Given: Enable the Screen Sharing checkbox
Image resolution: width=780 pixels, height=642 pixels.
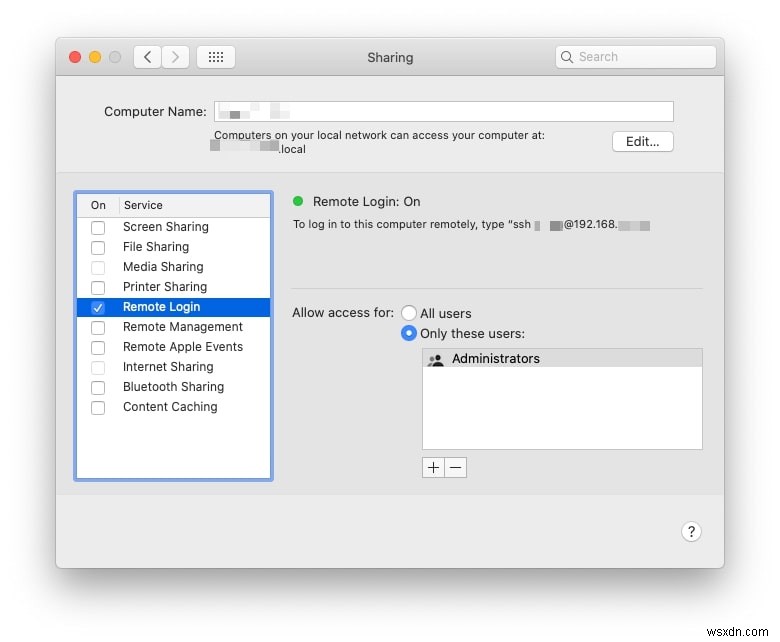Looking at the screenshot, I should pyautogui.click(x=98, y=228).
